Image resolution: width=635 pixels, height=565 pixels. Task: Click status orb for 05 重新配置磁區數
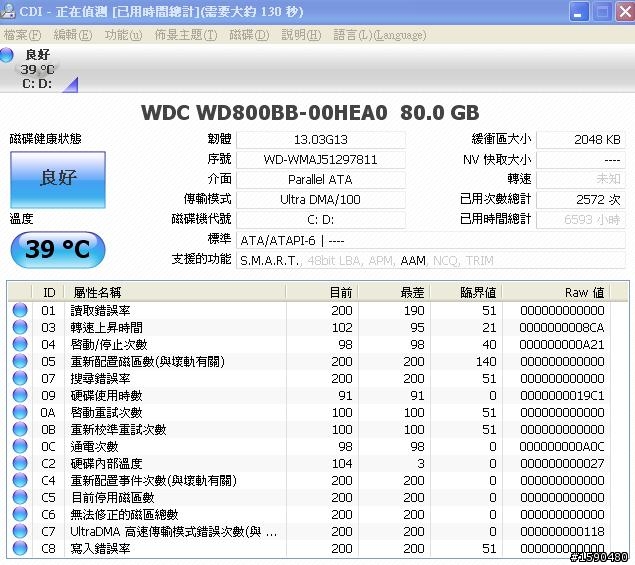click(20, 361)
